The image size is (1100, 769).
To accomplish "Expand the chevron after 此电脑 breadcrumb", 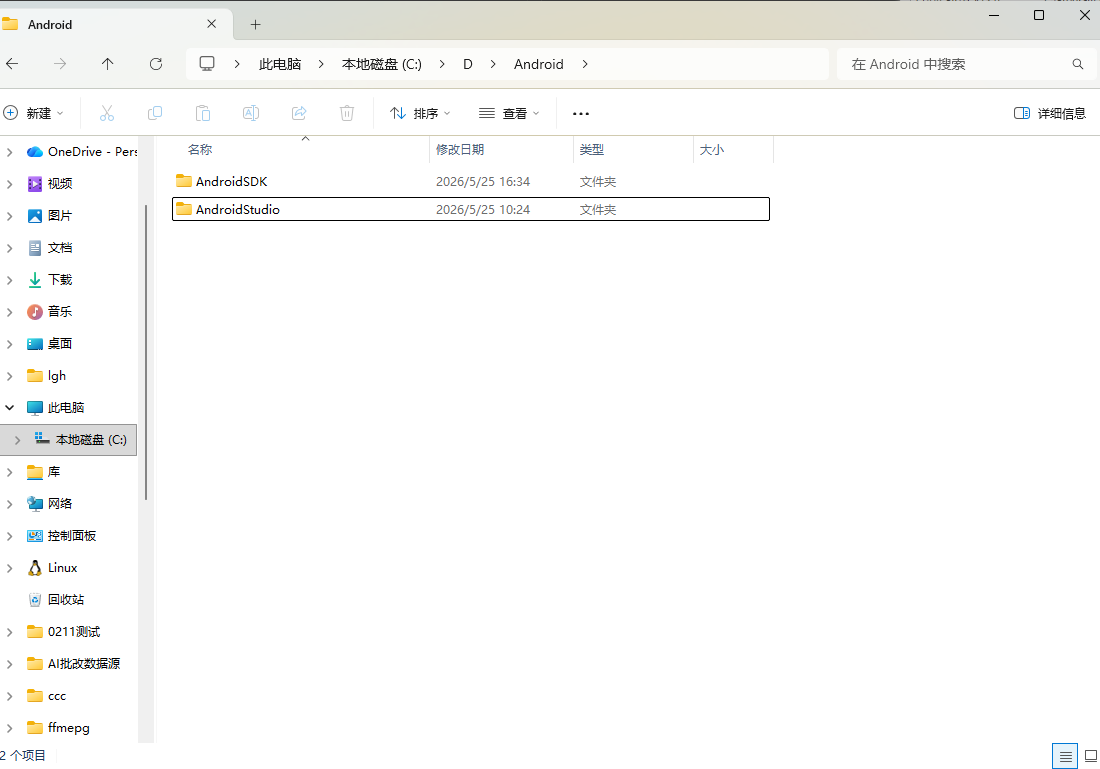I will [321, 64].
